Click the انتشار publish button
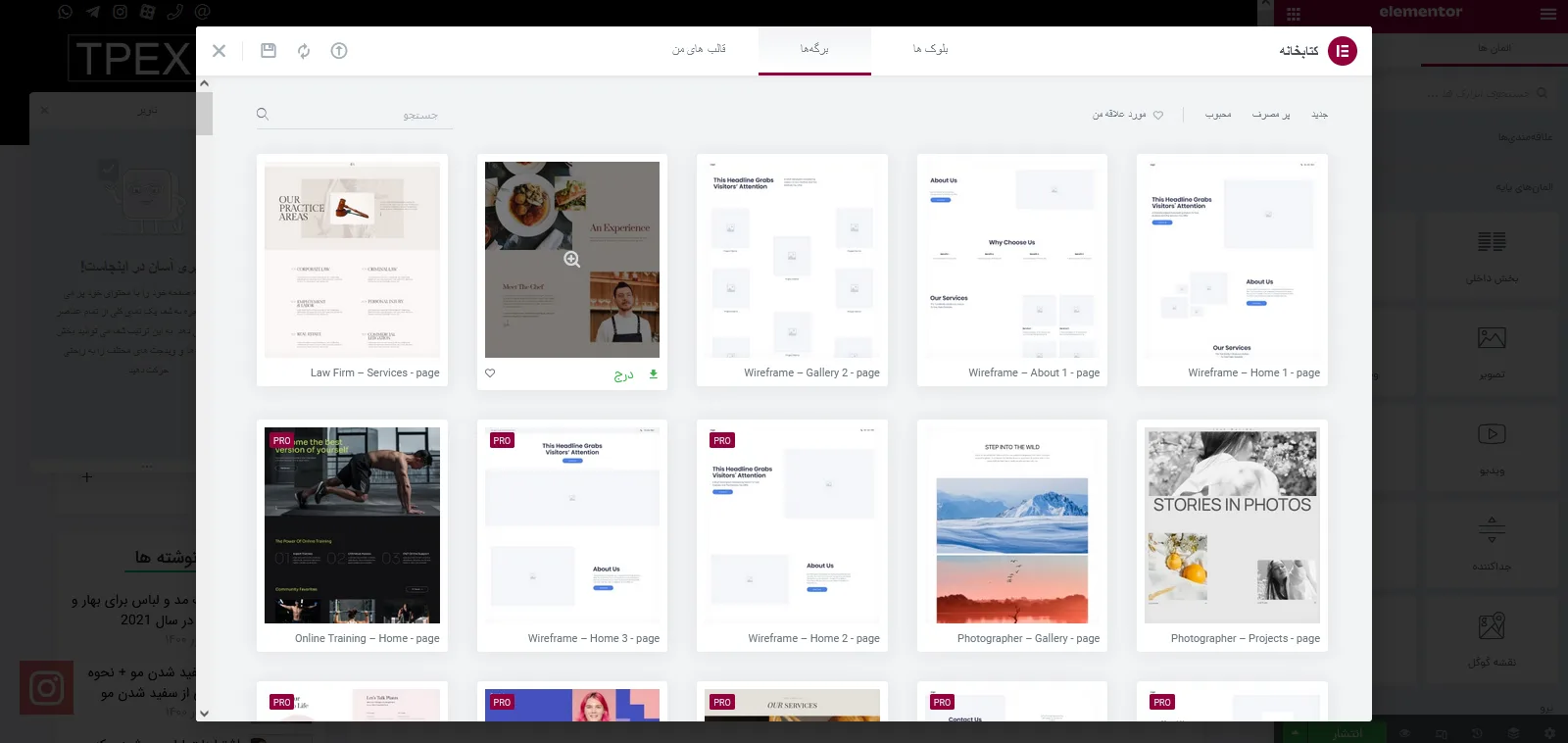This screenshot has width=1568, height=743. [x=1348, y=733]
